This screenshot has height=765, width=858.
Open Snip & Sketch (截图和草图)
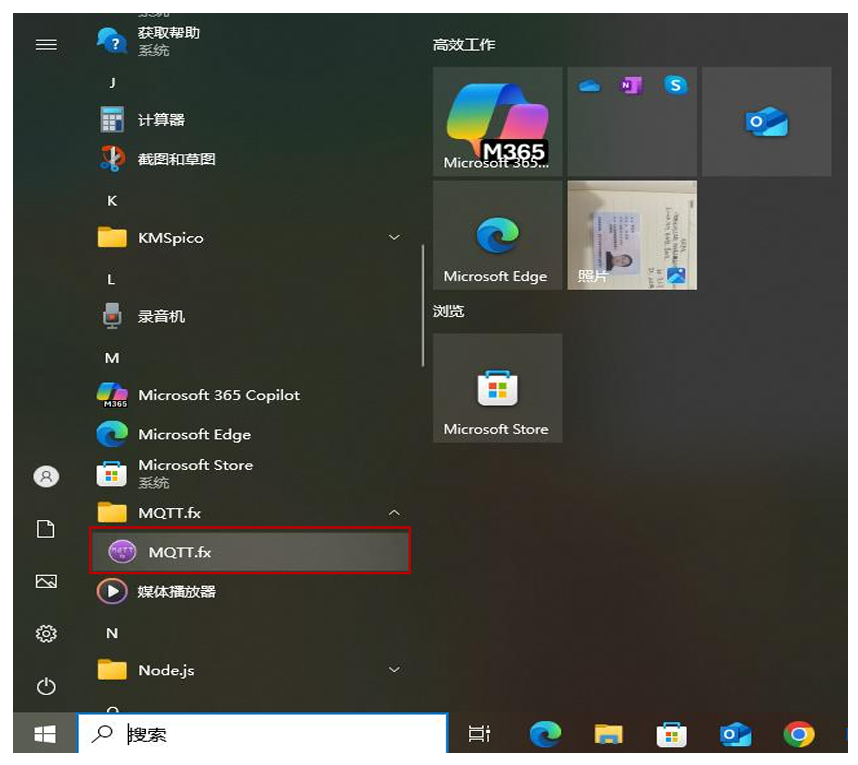[x=249, y=159]
